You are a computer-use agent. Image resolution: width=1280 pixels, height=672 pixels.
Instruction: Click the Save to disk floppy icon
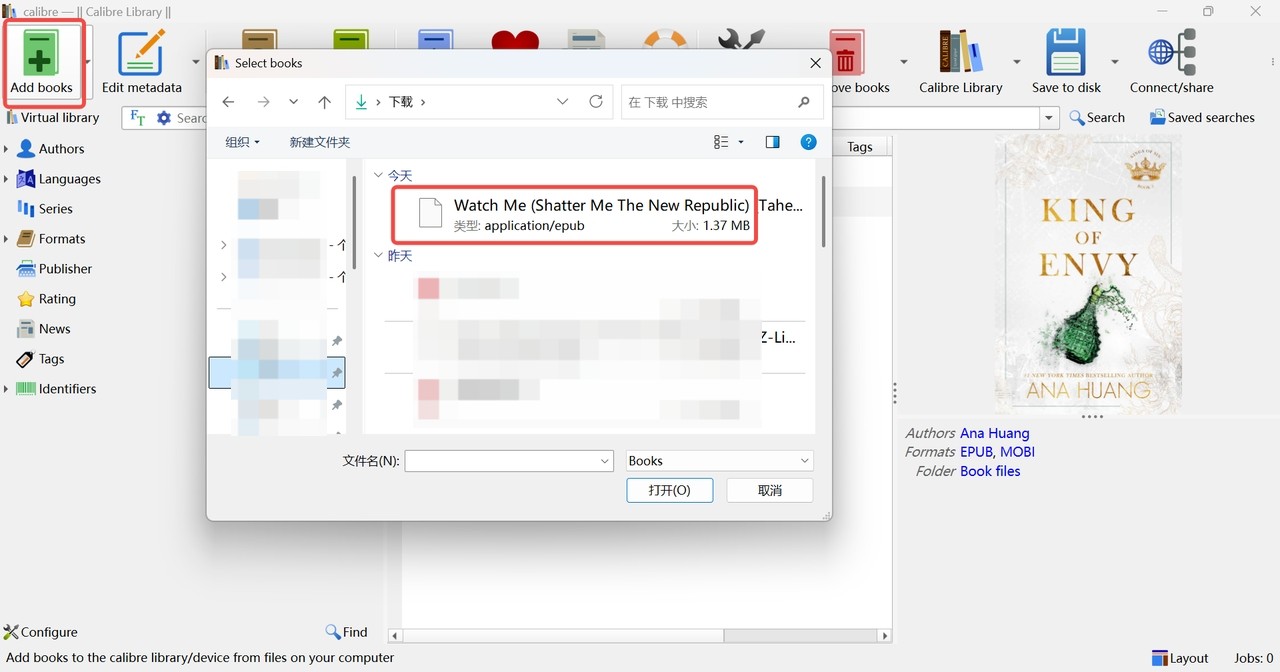pos(1066,52)
